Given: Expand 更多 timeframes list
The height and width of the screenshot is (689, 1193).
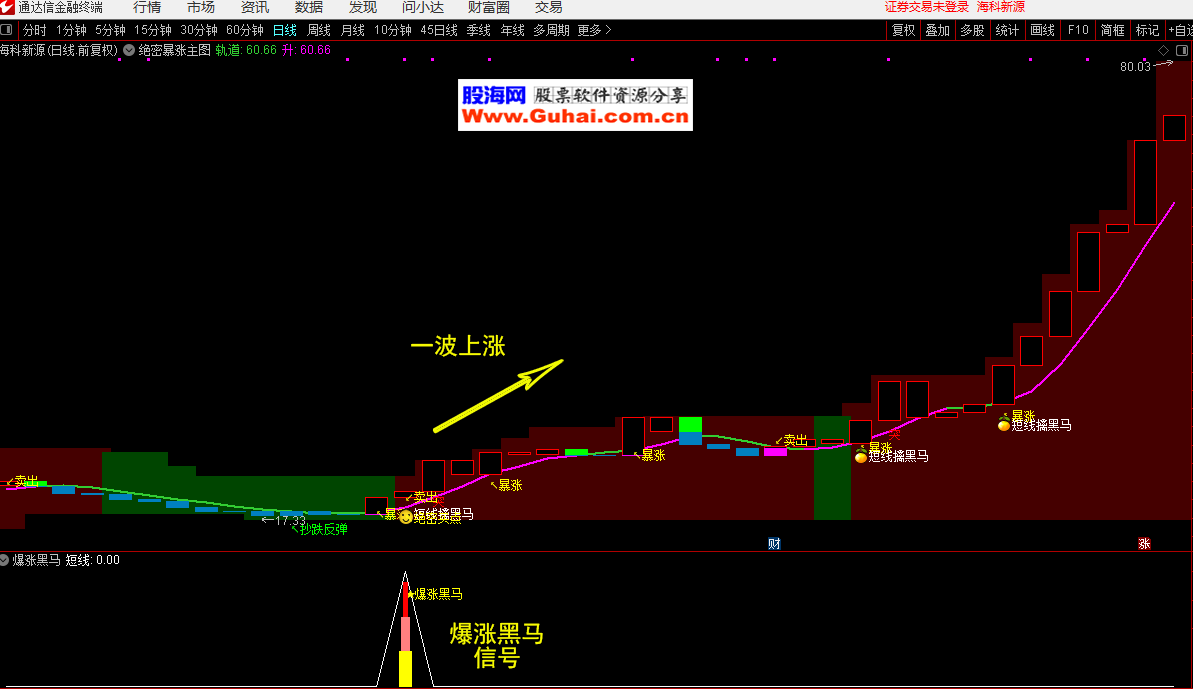Looking at the screenshot, I should pyautogui.click(x=594, y=30).
